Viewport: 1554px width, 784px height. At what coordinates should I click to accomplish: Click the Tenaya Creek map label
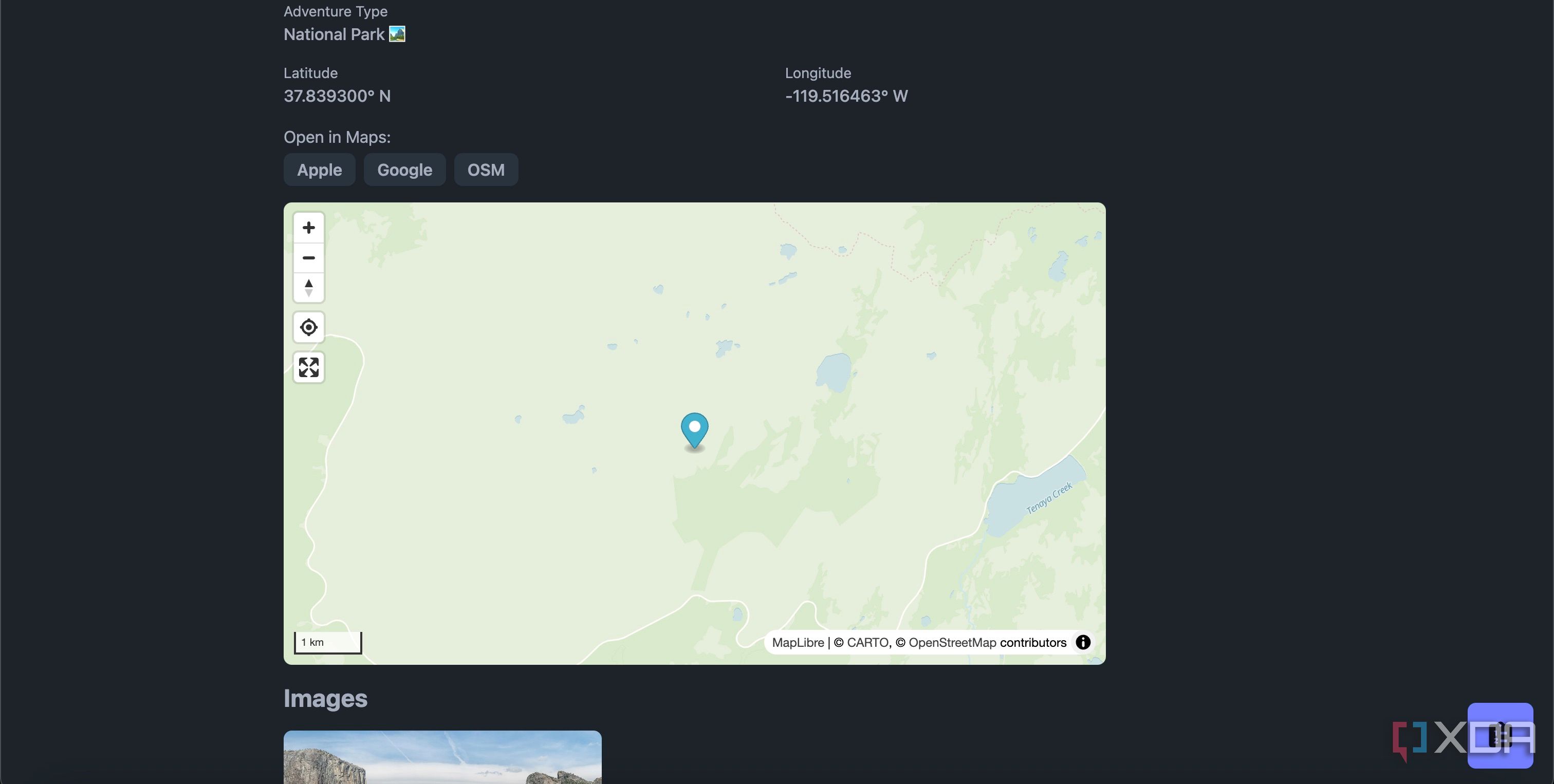tap(1049, 497)
